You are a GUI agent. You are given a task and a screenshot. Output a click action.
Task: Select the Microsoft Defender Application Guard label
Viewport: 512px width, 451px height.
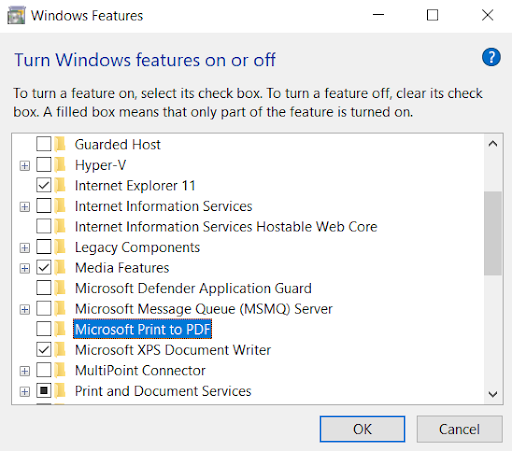[x=193, y=289]
